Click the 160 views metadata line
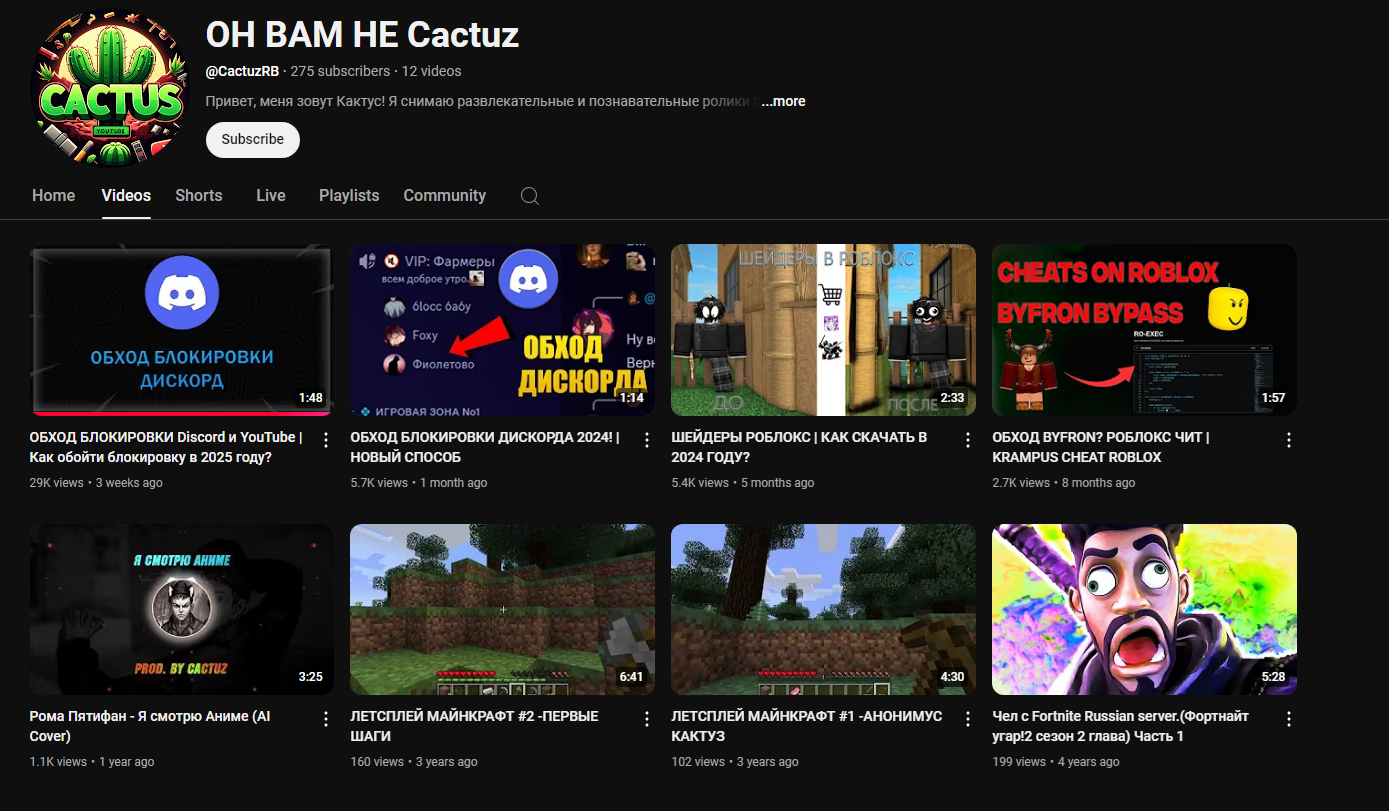Viewport: 1389px width, 811px height. tap(414, 762)
